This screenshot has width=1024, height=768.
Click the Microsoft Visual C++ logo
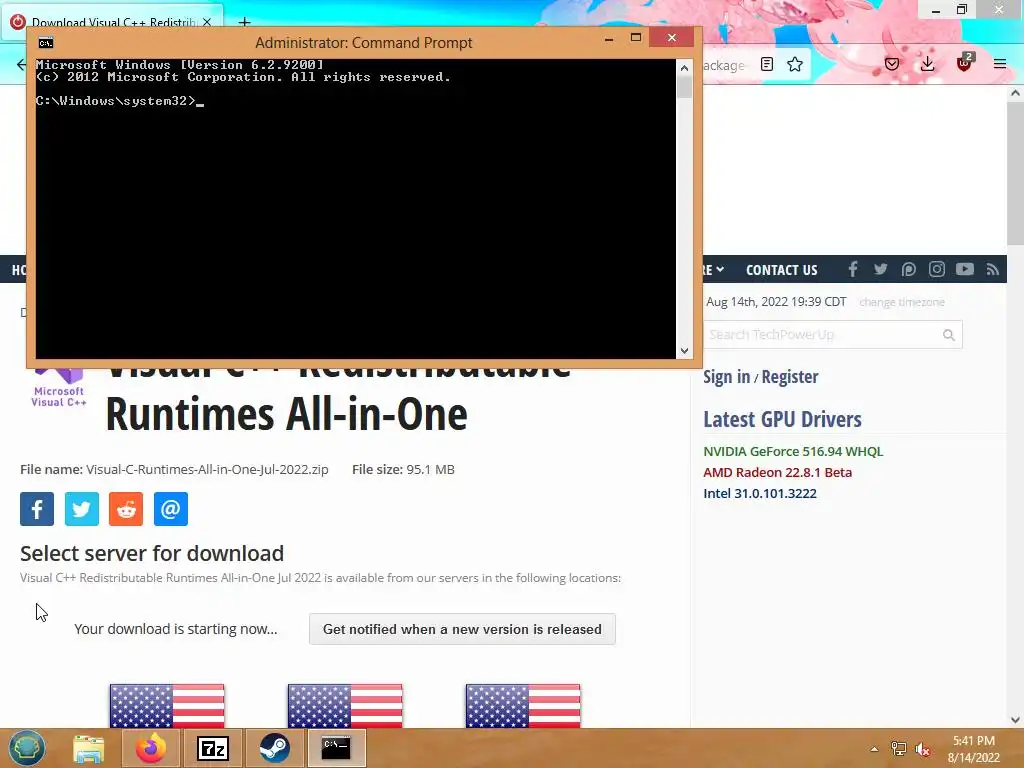coord(59,389)
